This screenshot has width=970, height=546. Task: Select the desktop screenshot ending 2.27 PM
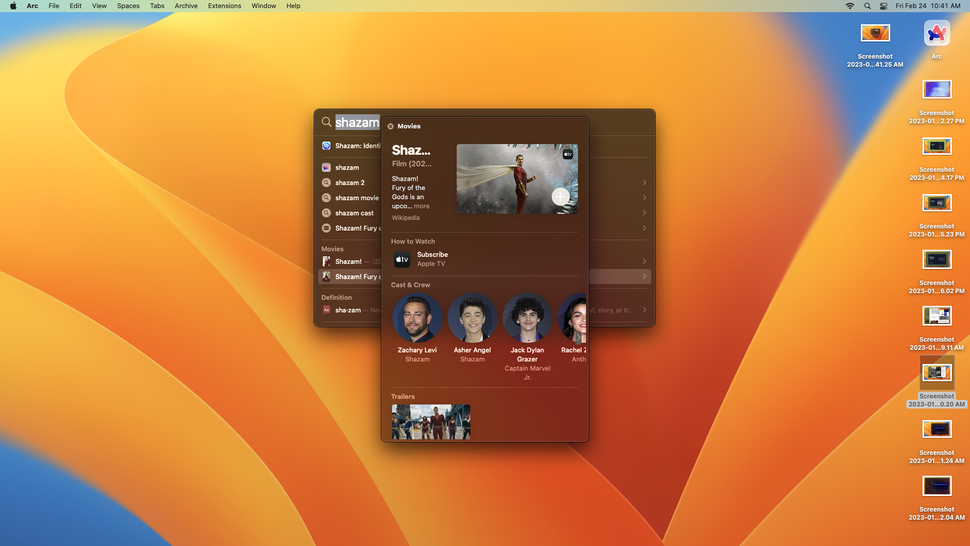coord(937,90)
